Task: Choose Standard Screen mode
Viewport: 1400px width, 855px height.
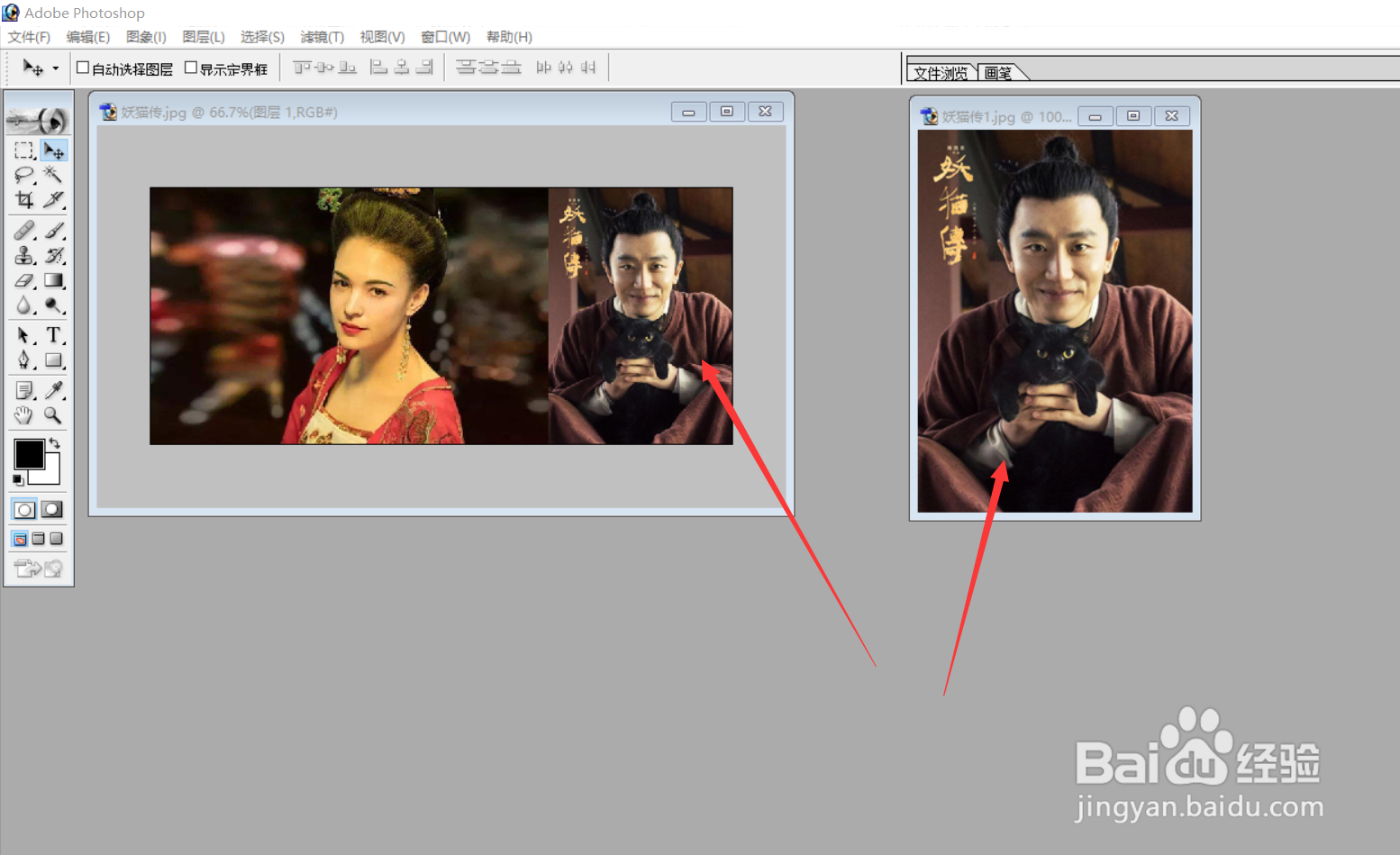Action: [20, 539]
